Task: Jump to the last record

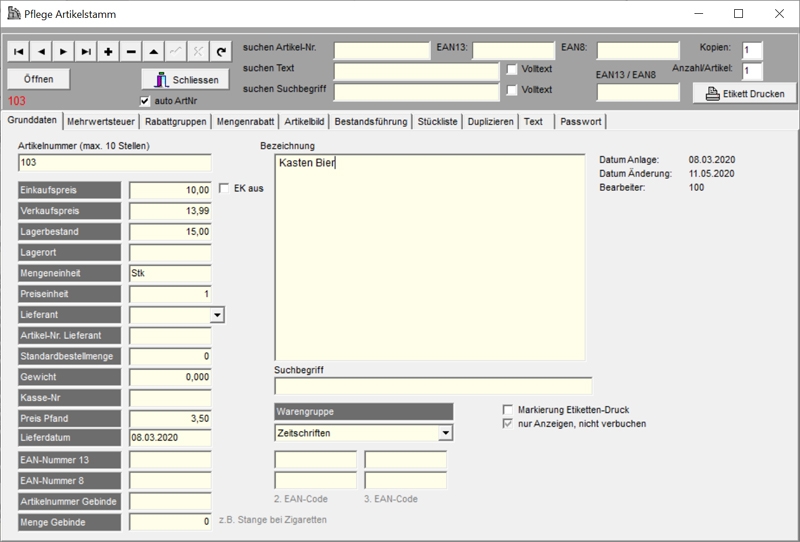Action: (86, 51)
